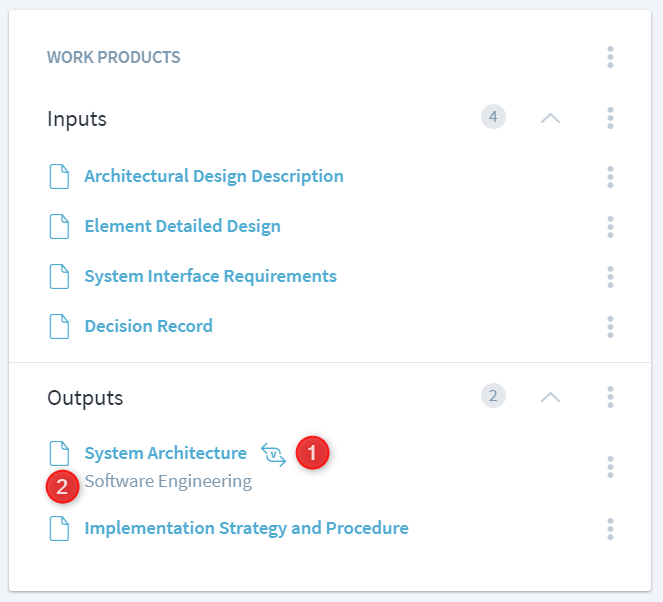Open the three-dot menu for Implementation Strategy and Procedure
Image resolution: width=663 pixels, height=602 pixels.
point(610,529)
